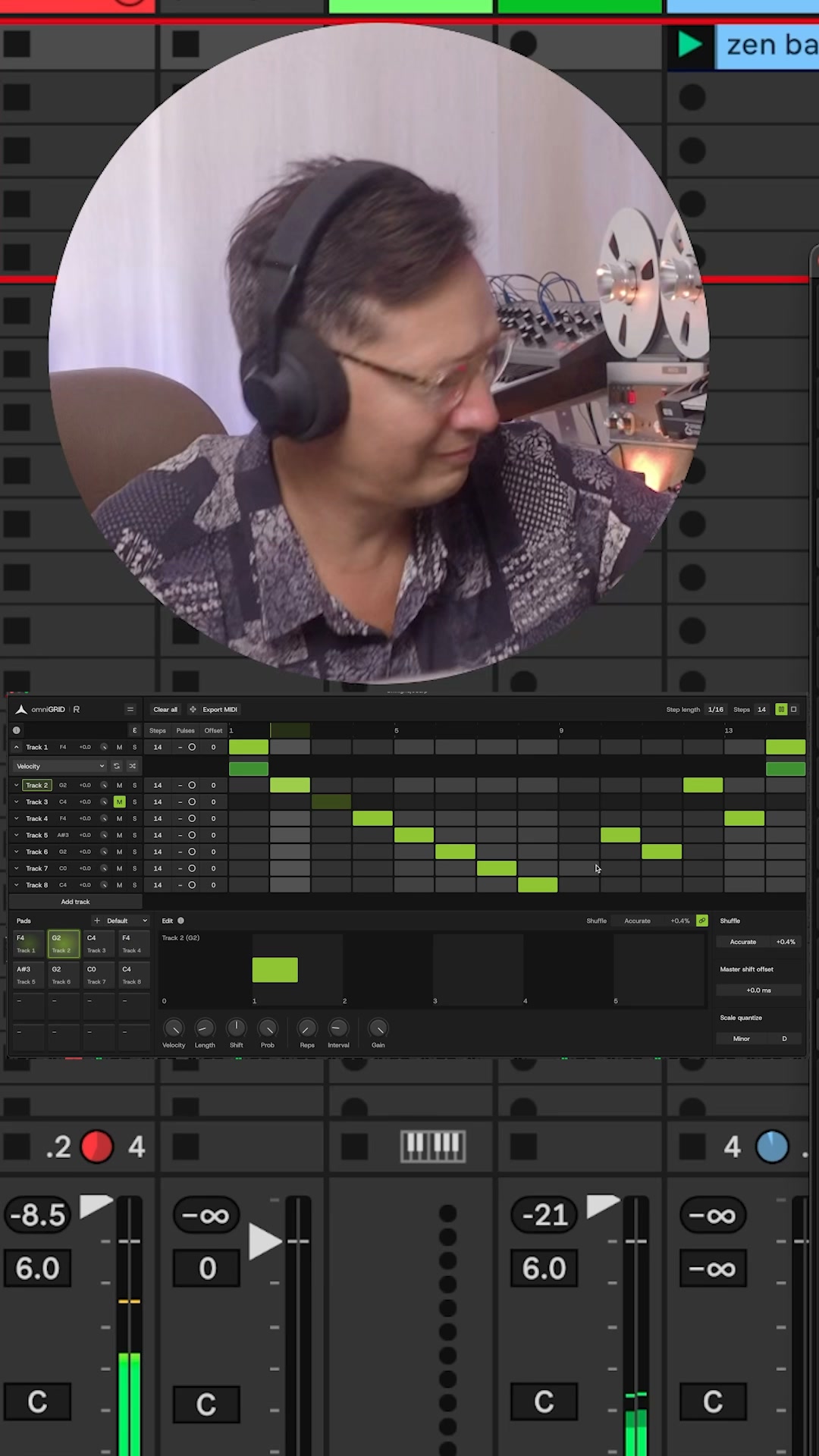The width and height of the screenshot is (819, 1456).
Task: Click the red record arm circle
Action: click(97, 1147)
